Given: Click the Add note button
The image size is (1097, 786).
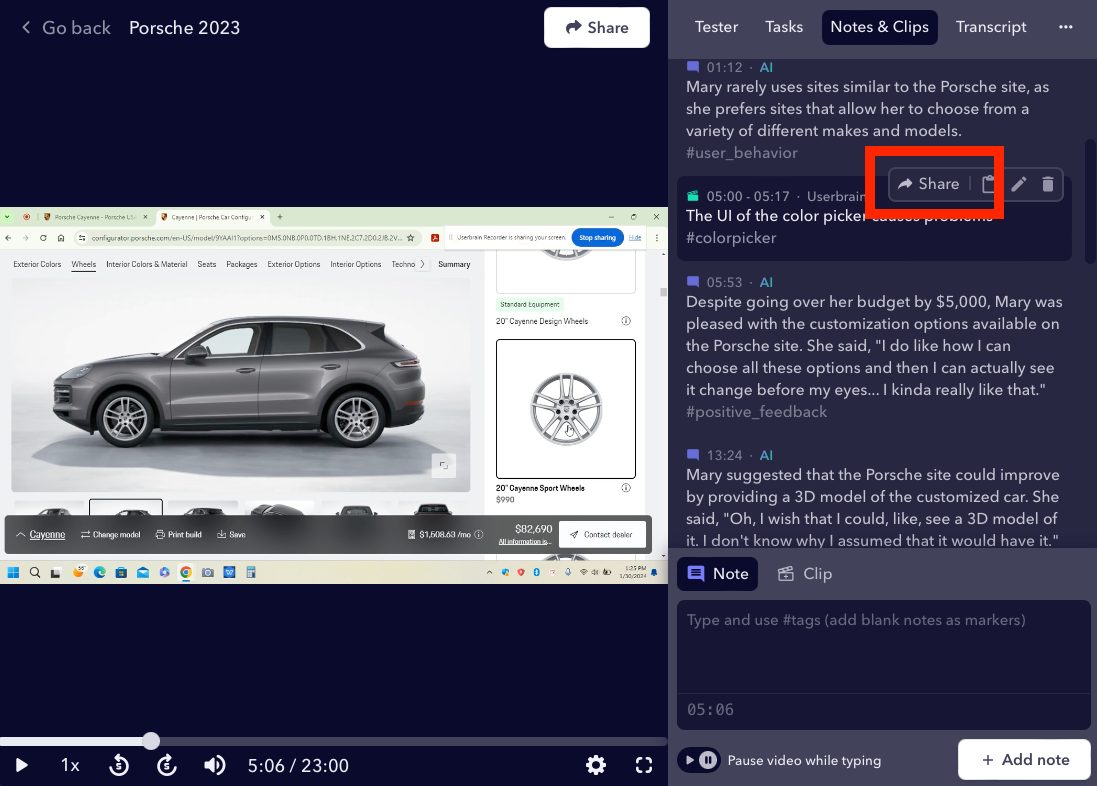Looking at the screenshot, I should tap(1024, 759).
